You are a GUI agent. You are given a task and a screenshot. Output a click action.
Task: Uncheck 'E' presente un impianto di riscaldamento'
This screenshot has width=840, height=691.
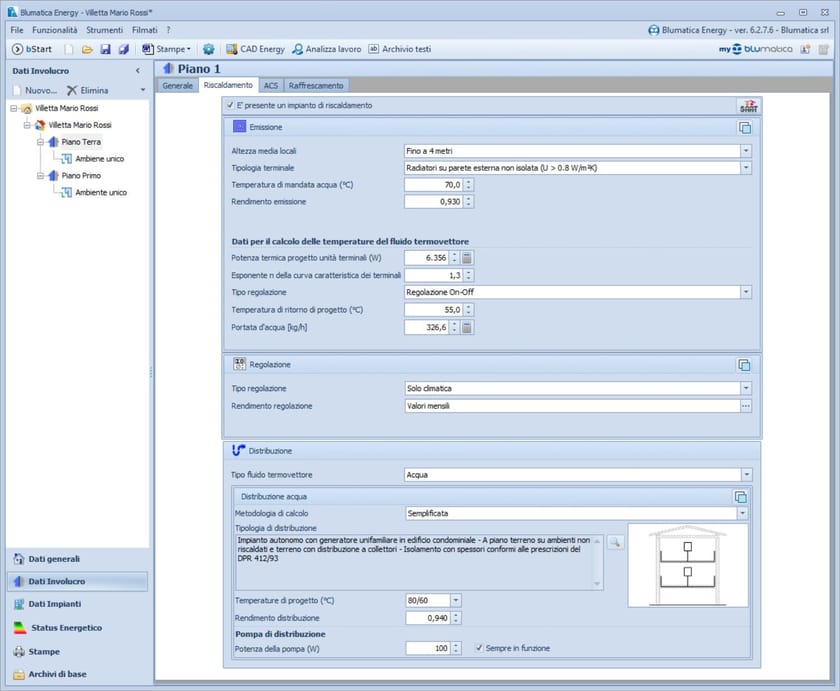tap(230, 105)
